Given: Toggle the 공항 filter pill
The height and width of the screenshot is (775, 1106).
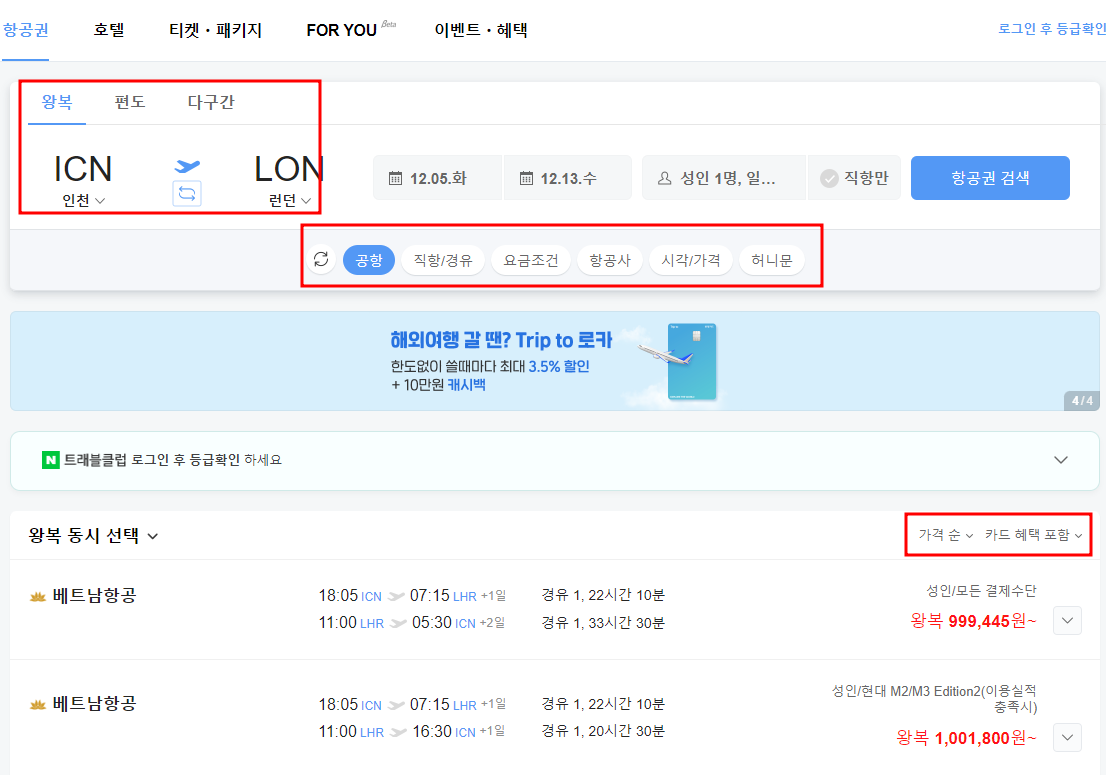Looking at the screenshot, I should (368, 258).
